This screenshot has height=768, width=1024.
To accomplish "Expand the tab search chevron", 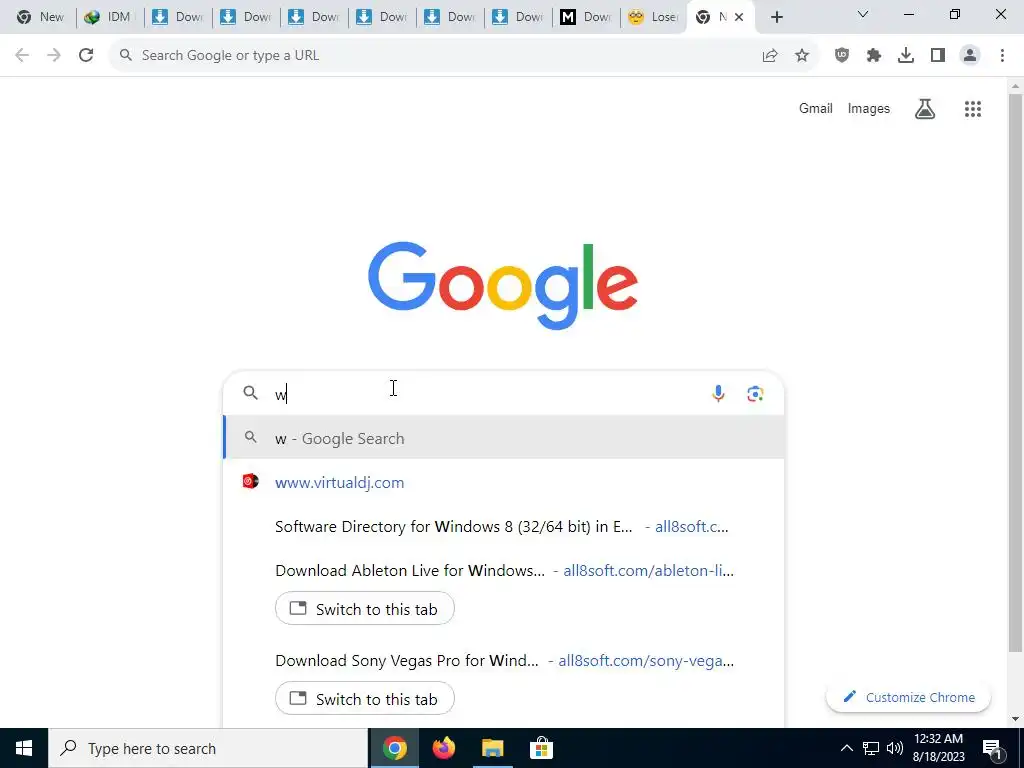I will coord(863,14).
